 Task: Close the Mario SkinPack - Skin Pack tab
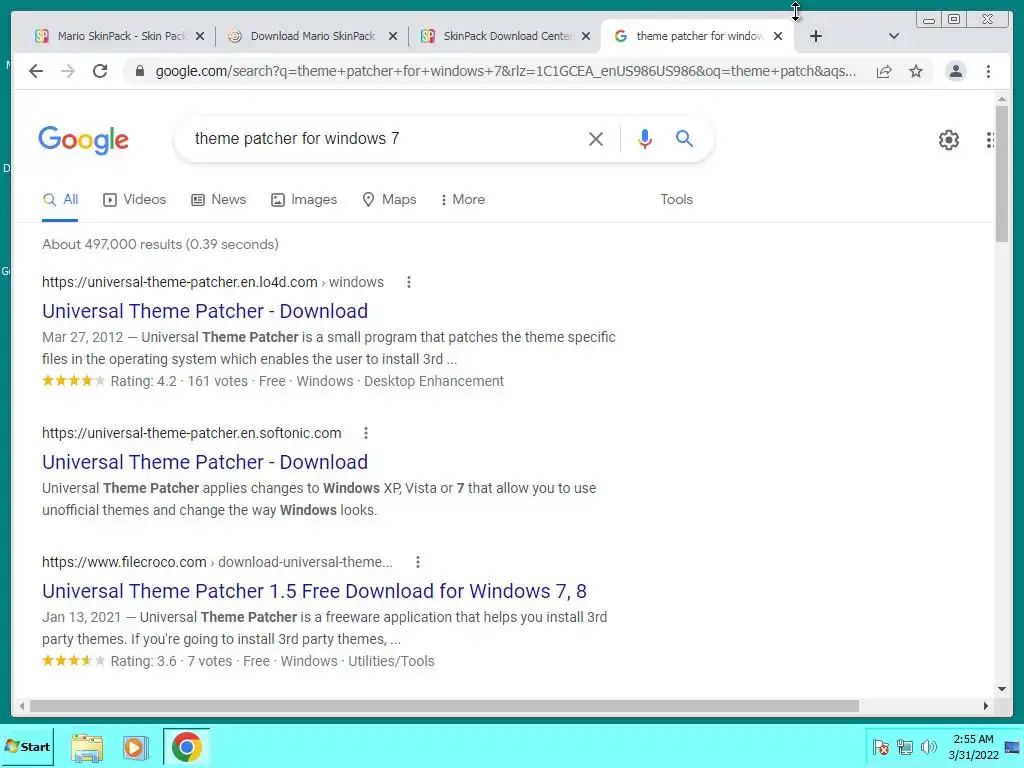coord(200,37)
